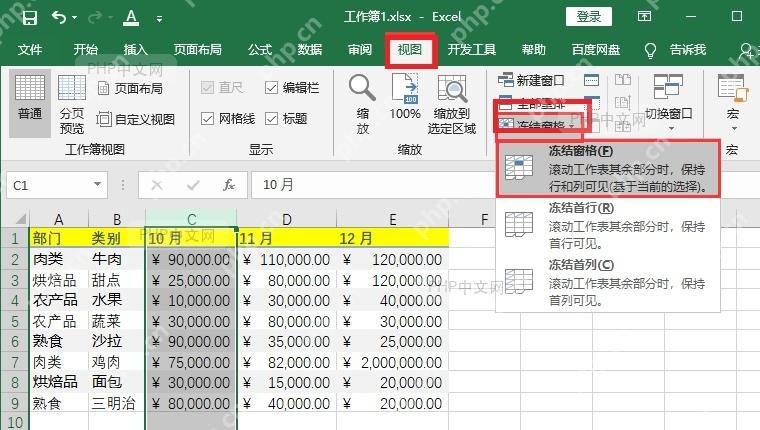Click the cancel X icon in formula bar
The image size is (760, 430).
pos(157,185)
